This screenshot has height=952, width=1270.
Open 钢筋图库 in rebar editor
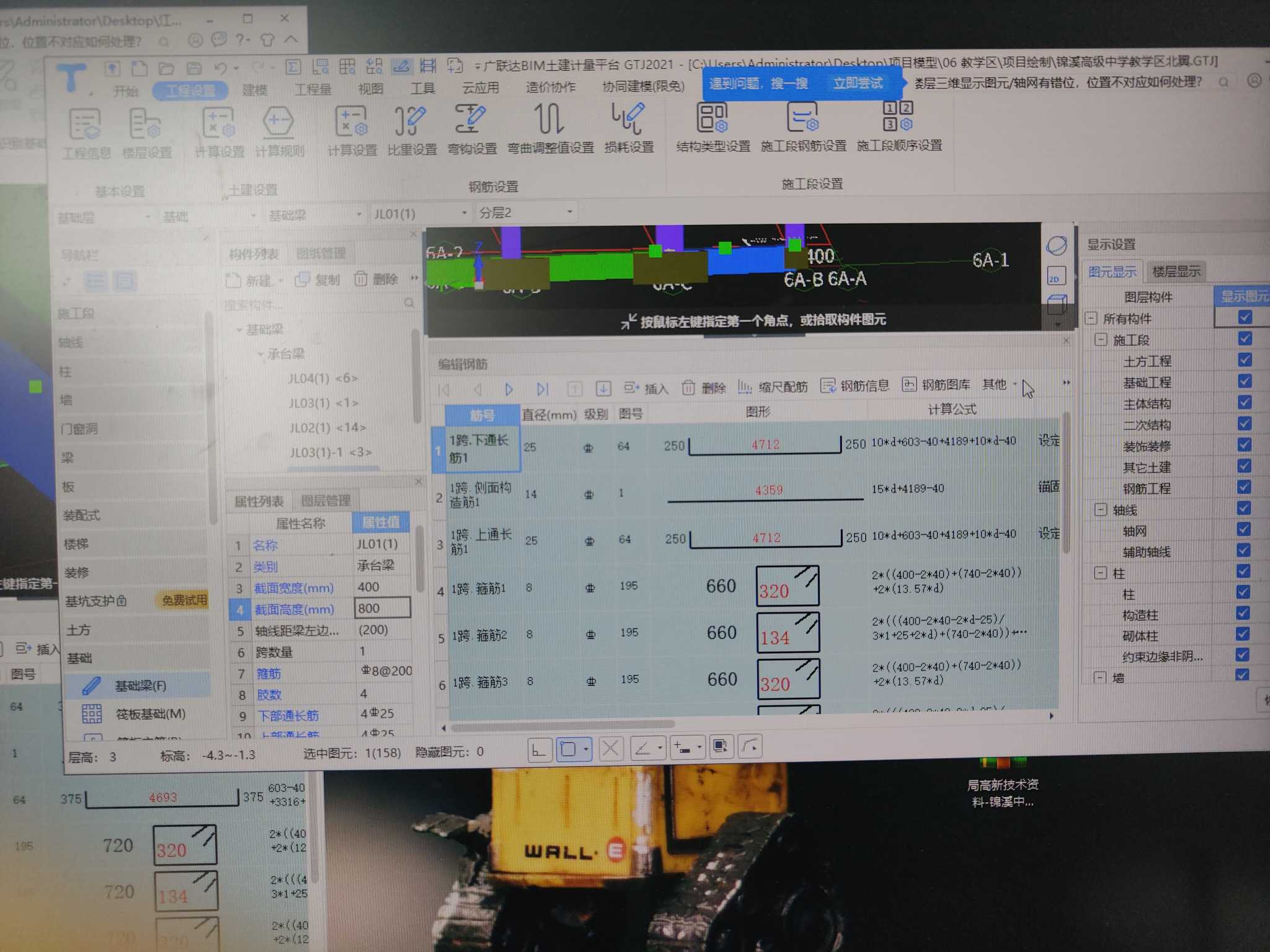pos(936,385)
